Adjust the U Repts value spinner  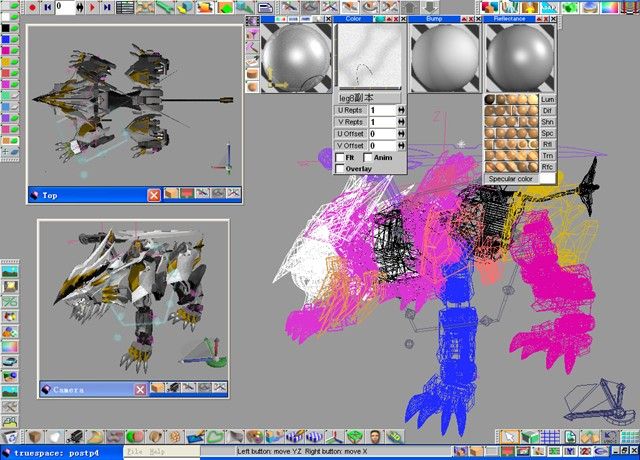pyautogui.click(x=400, y=110)
